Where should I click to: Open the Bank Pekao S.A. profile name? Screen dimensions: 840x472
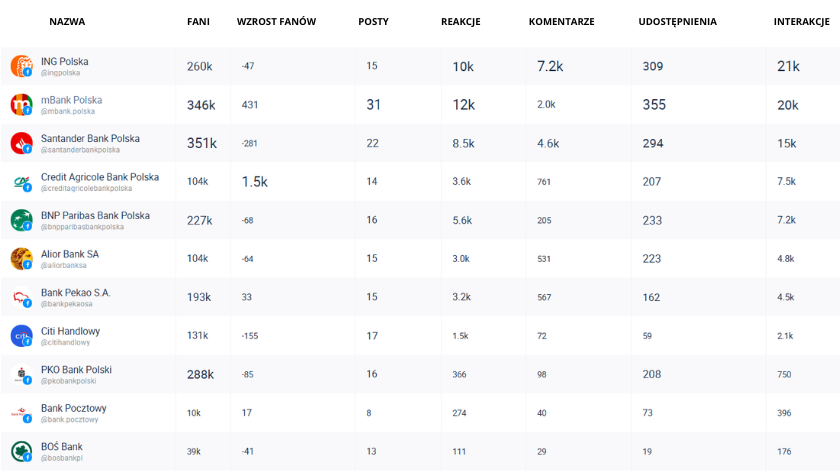click(x=76, y=293)
